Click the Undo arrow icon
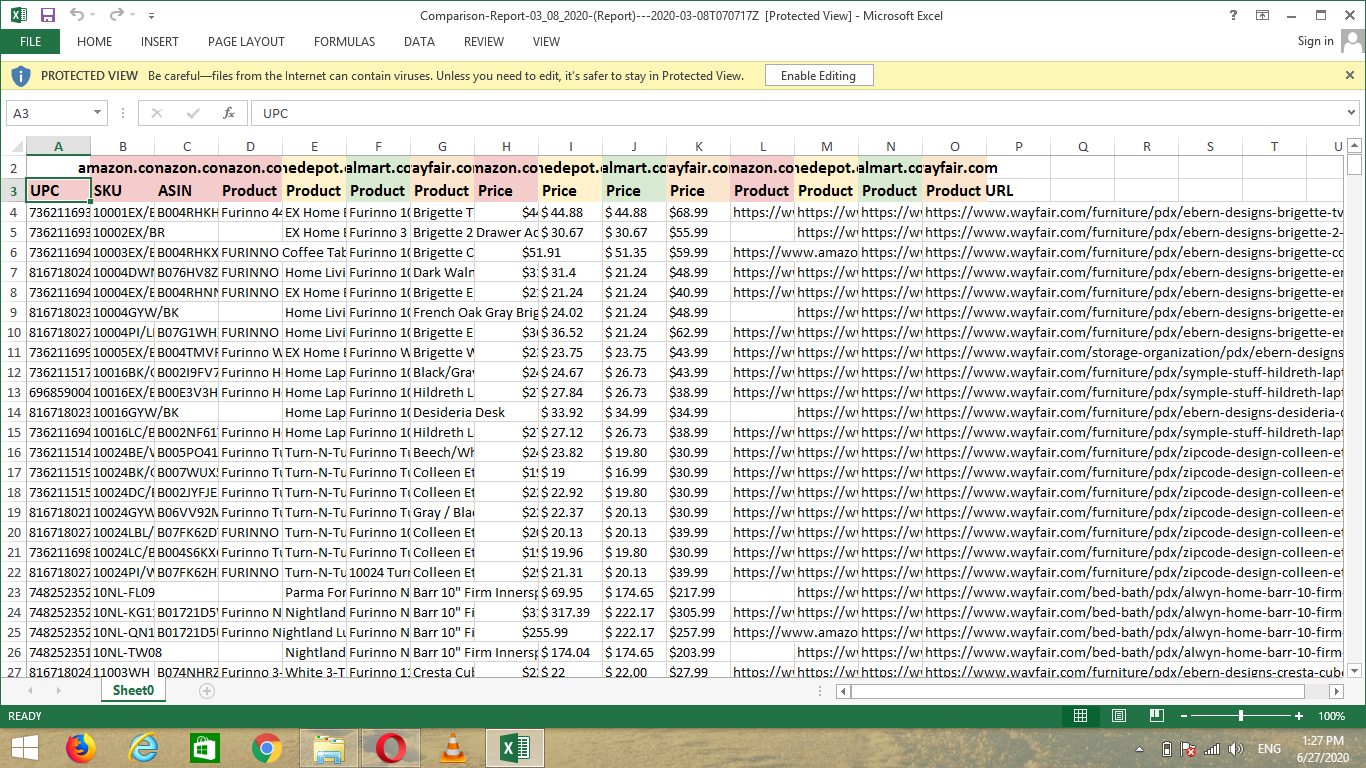 click(x=77, y=15)
